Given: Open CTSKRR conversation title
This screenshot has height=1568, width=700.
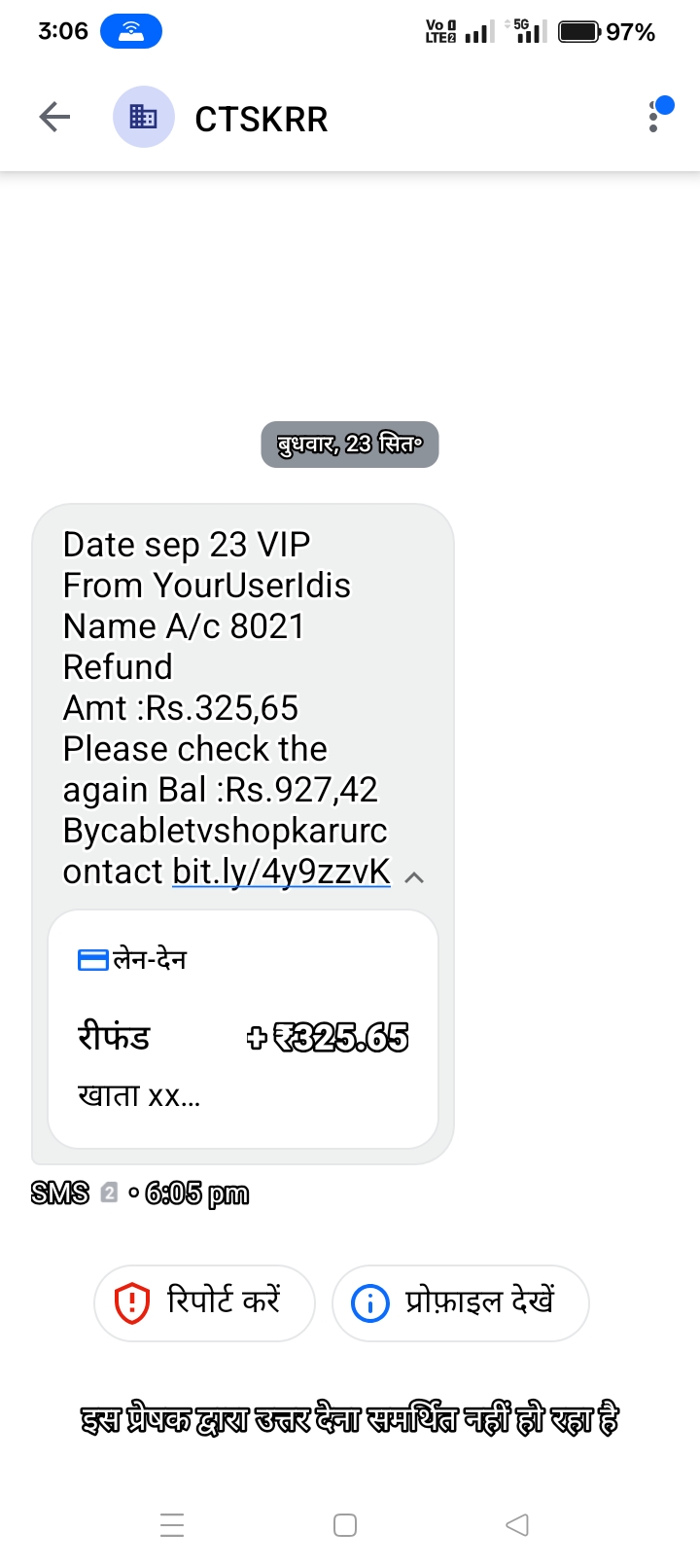Looking at the screenshot, I should point(262,119).
